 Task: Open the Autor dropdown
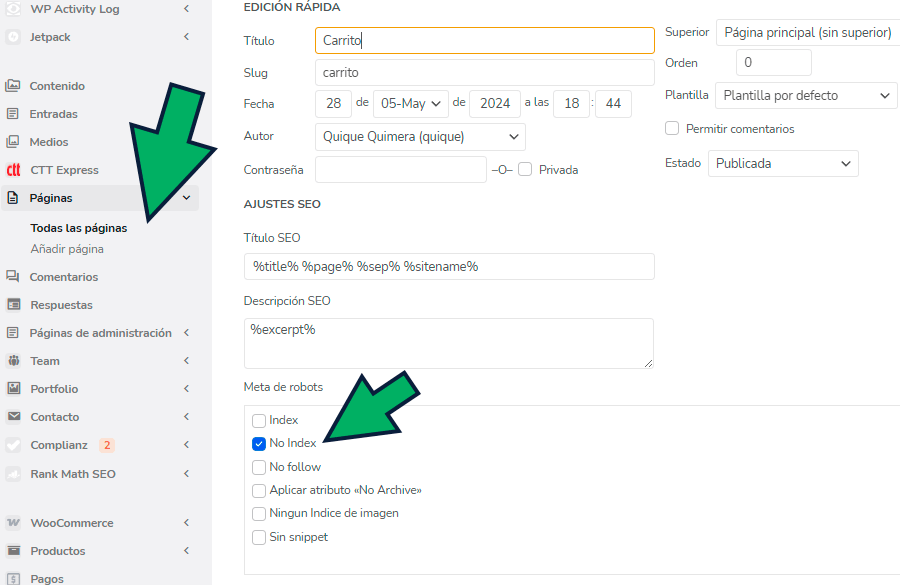[x=420, y=136]
